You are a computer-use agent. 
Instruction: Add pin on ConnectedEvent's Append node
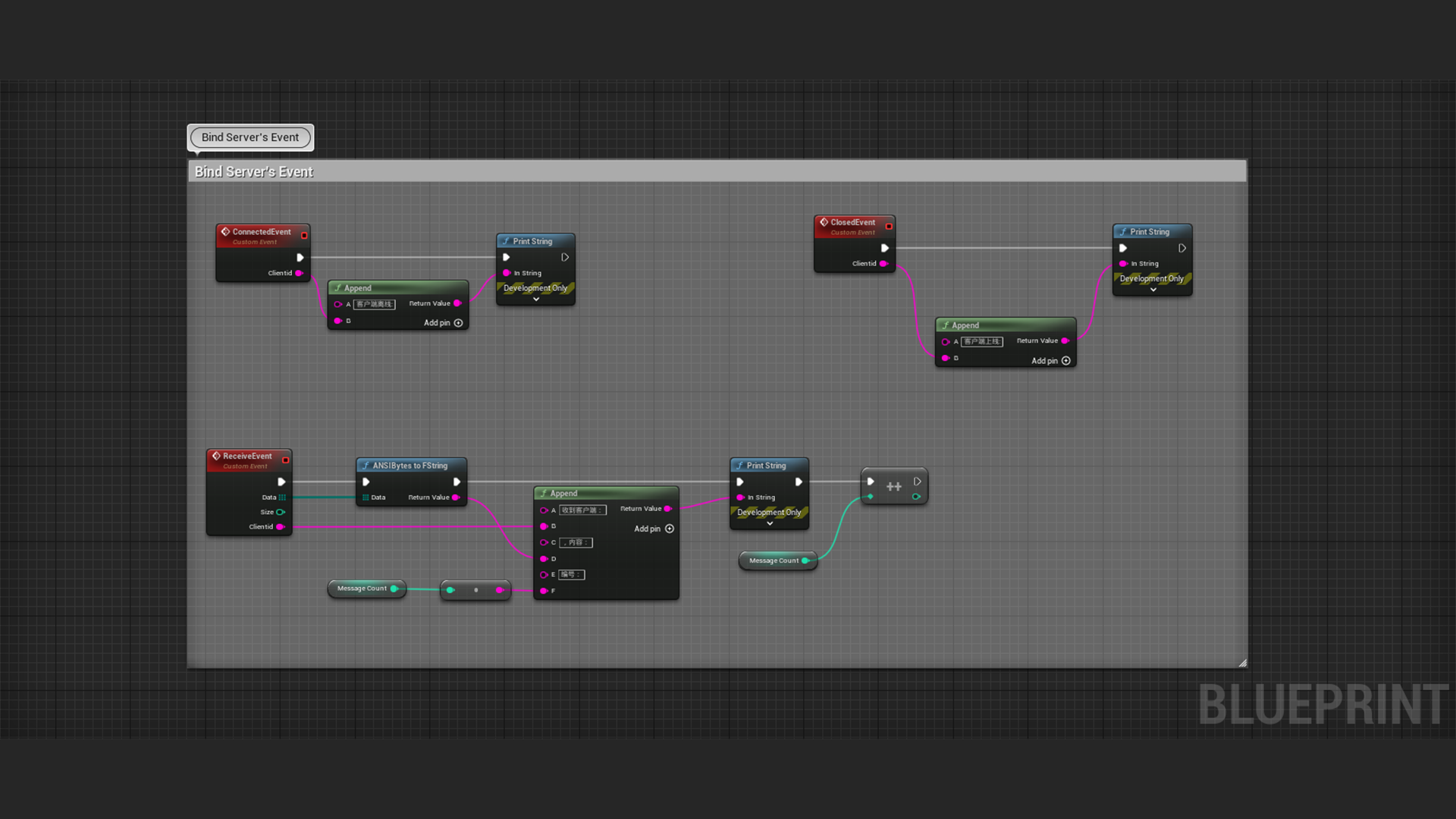(458, 323)
